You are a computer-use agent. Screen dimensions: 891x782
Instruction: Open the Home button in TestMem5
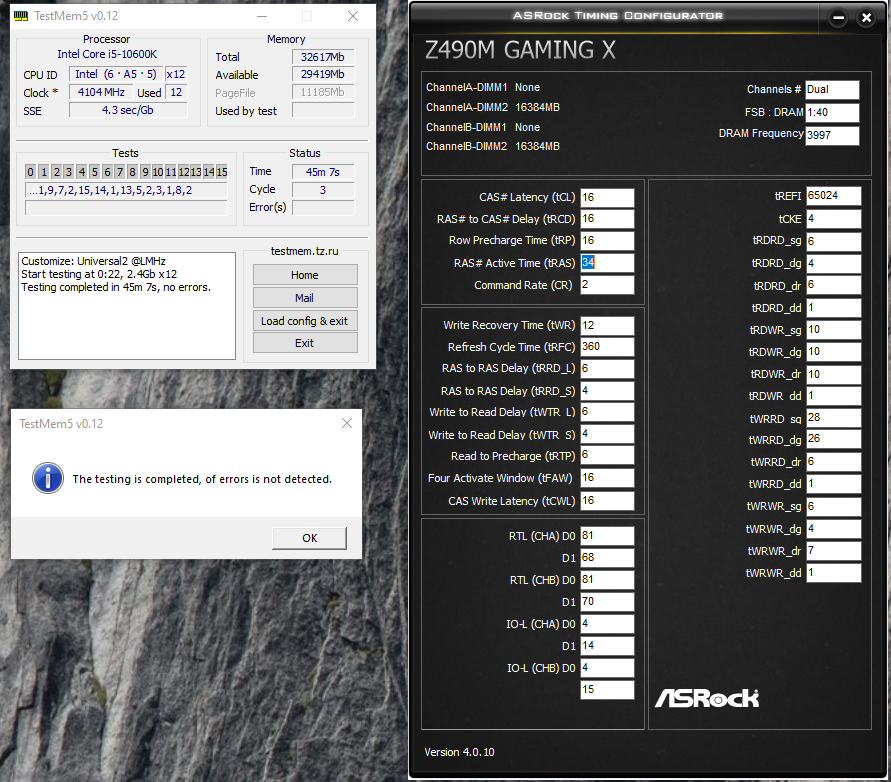click(x=305, y=275)
